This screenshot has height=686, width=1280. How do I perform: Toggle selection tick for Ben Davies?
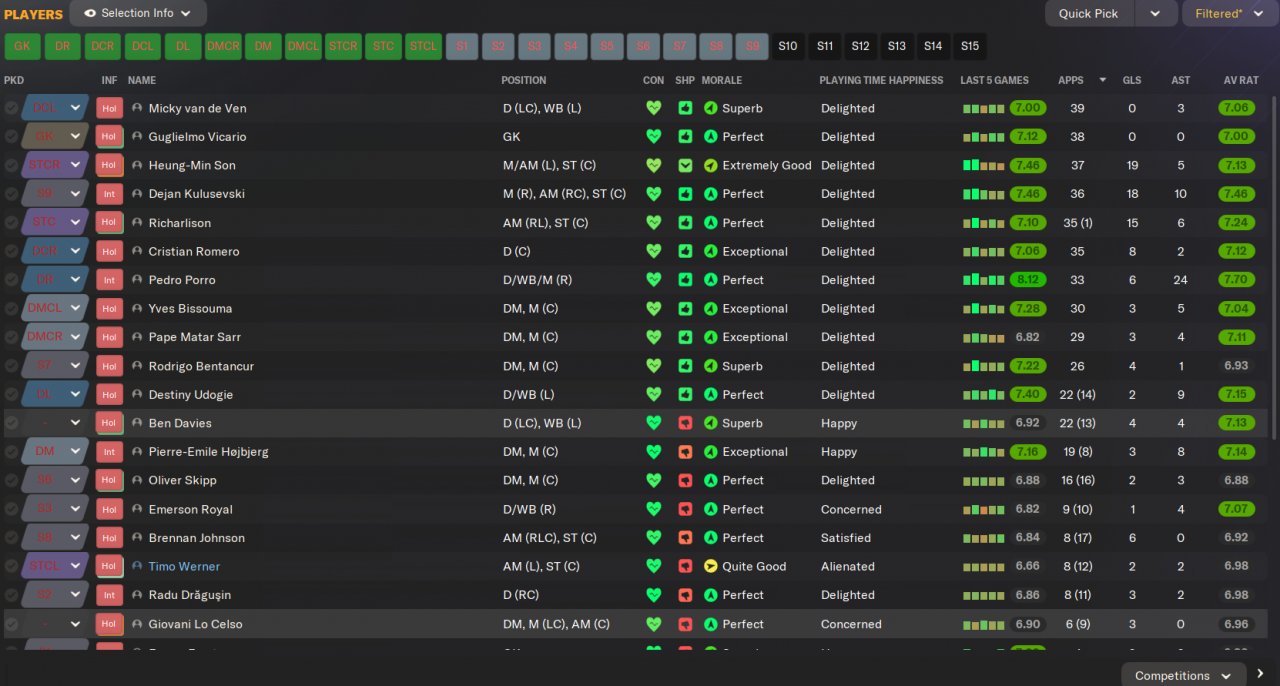tap(11, 423)
